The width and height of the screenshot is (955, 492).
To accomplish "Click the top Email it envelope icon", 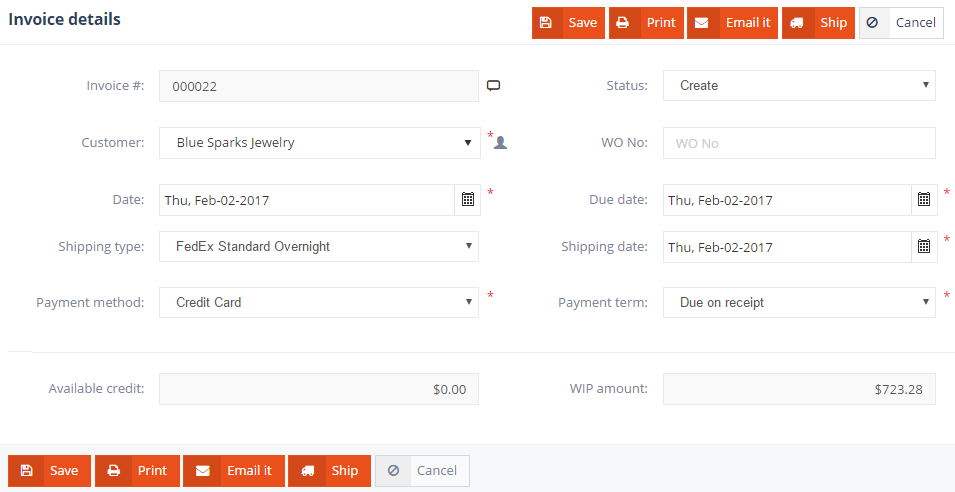I will point(701,23).
